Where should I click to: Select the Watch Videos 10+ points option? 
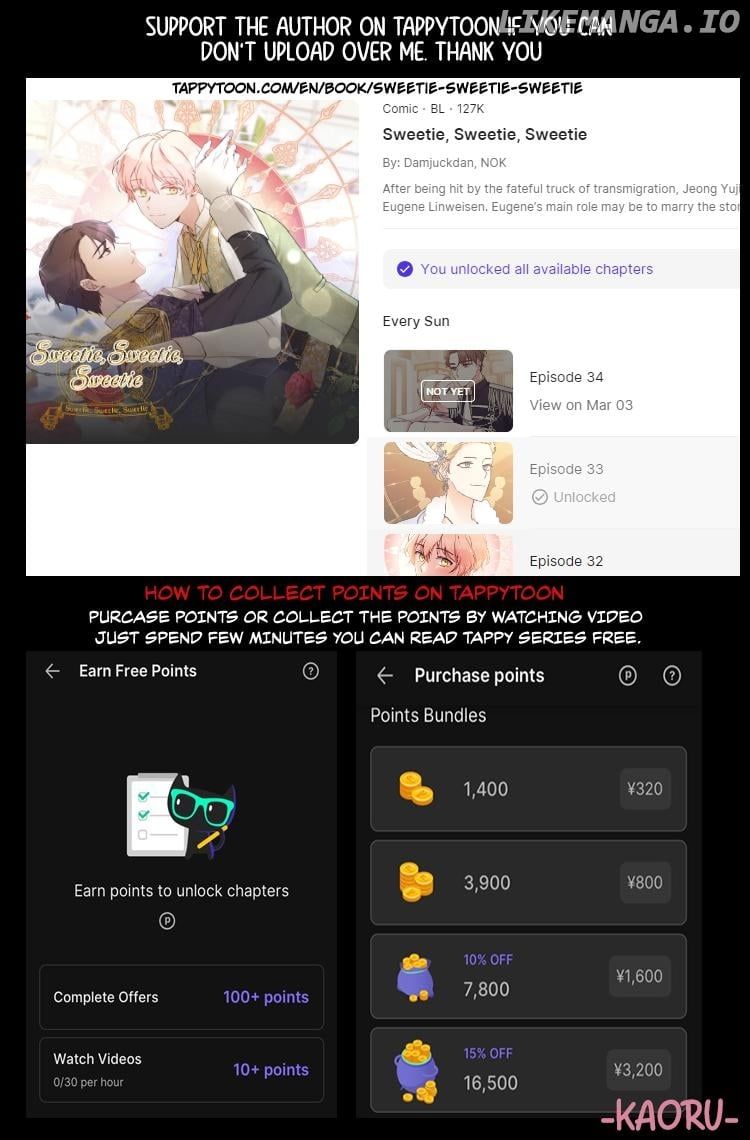click(x=181, y=1069)
